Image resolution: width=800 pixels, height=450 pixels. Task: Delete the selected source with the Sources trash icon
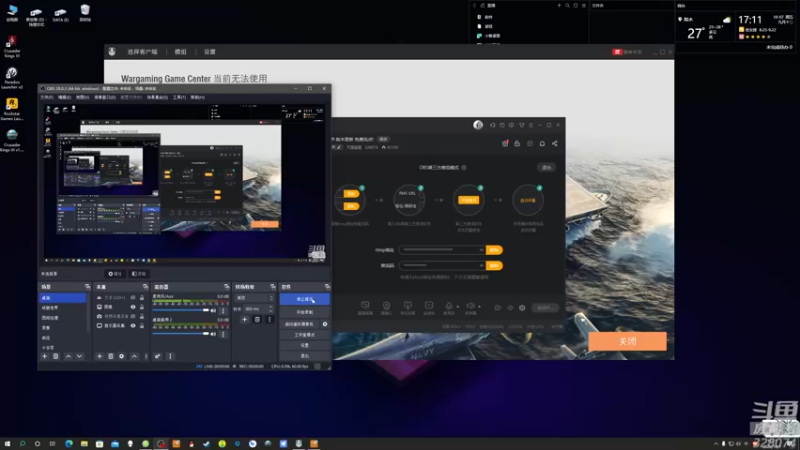111,356
